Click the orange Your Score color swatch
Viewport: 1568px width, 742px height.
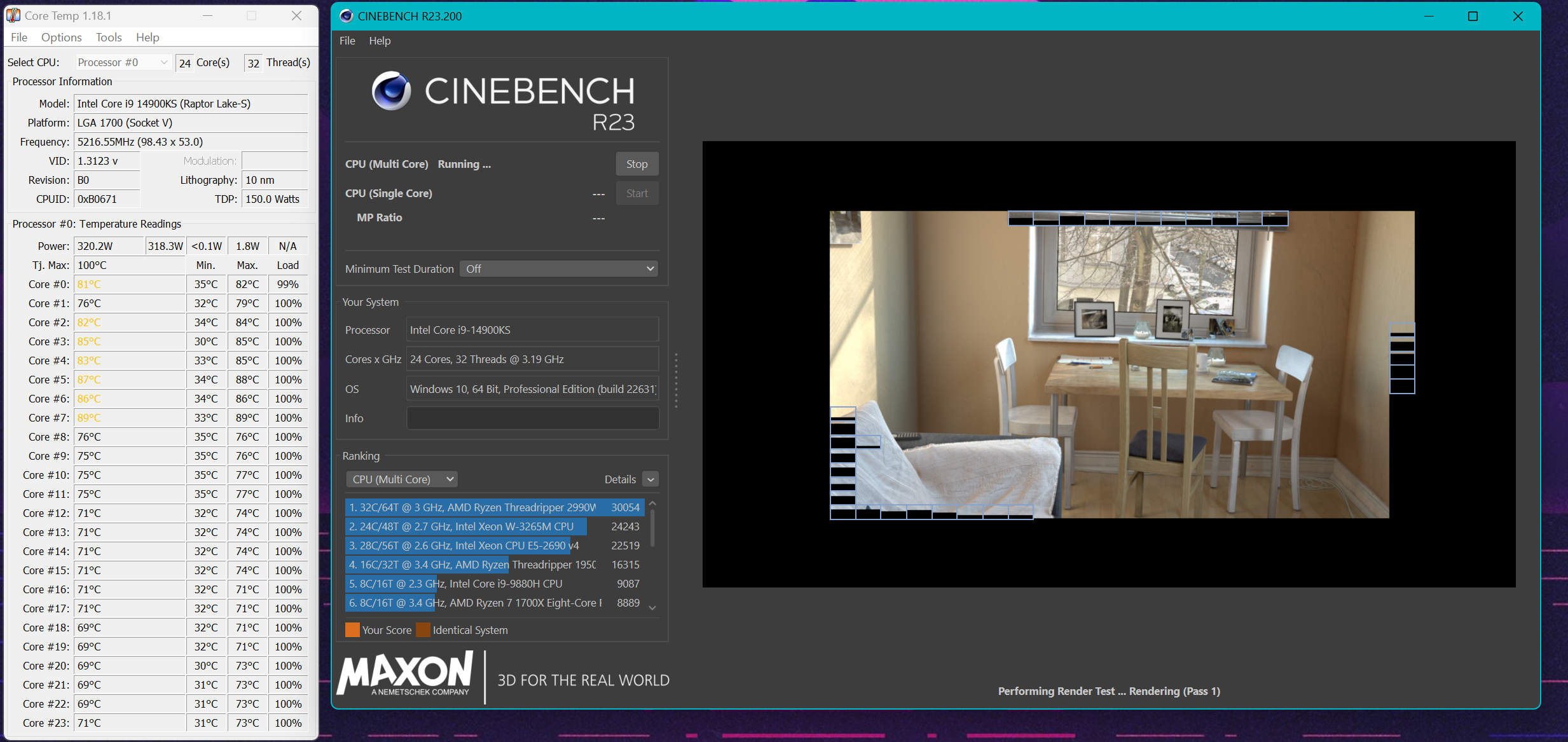pos(352,630)
